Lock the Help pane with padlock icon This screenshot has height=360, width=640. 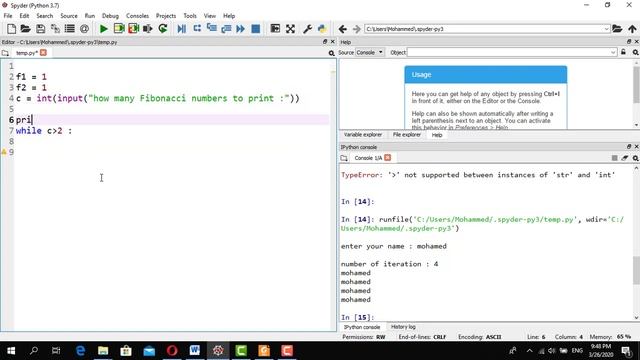pyautogui.click(x=623, y=52)
